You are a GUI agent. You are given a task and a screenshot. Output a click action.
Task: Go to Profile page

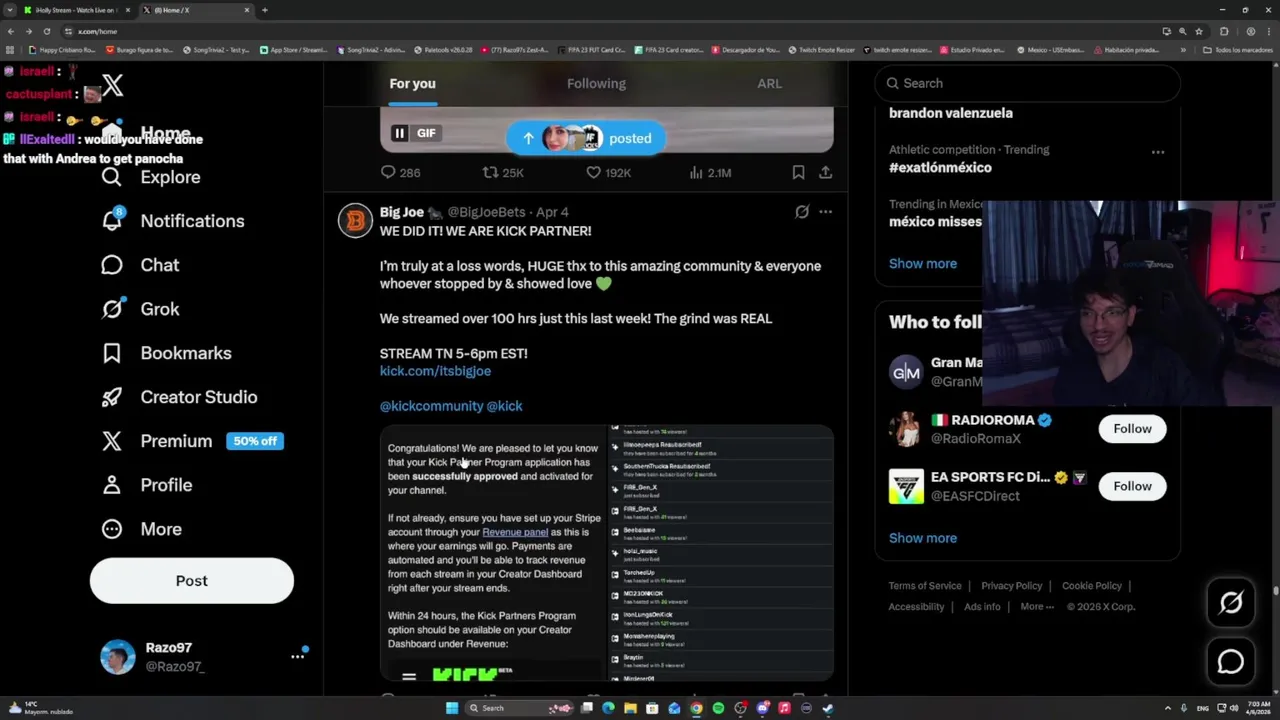click(146, 485)
